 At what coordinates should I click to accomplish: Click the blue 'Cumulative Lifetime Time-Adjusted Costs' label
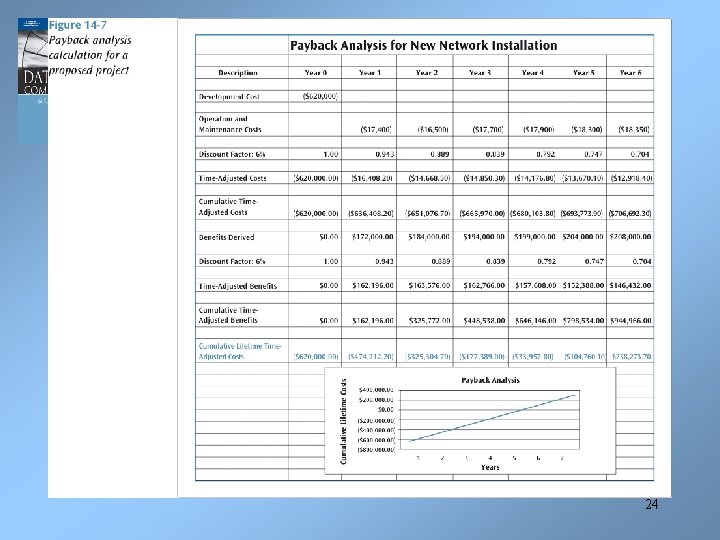tap(240, 351)
